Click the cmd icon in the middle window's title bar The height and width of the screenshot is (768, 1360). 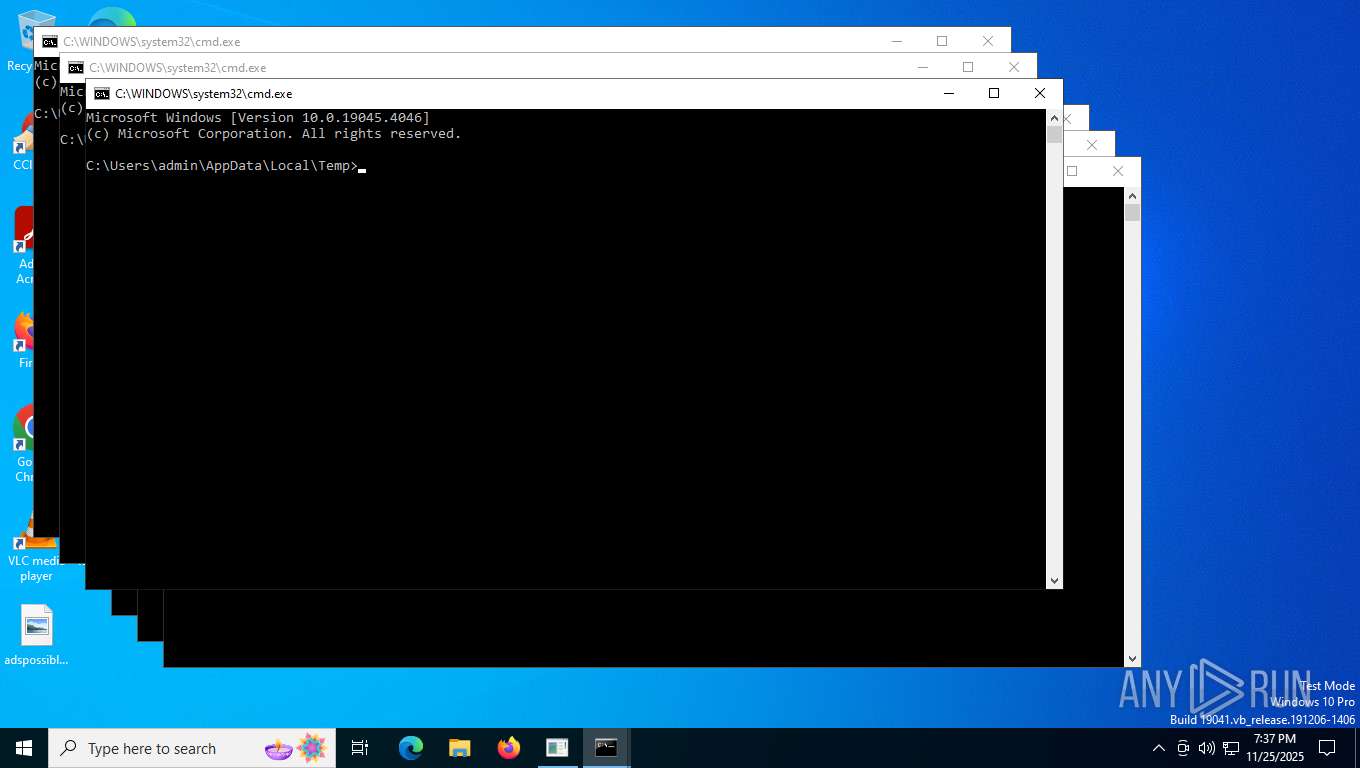tap(75, 68)
